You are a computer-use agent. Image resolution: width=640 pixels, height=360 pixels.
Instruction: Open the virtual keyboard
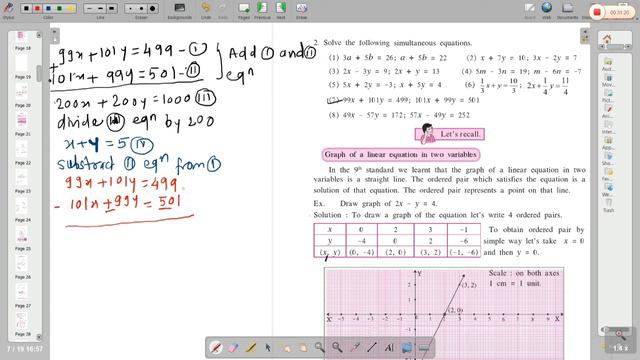424,347
